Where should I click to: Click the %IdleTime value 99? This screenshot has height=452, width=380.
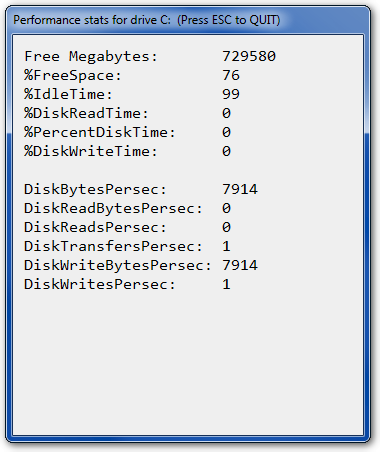coord(231,94)
